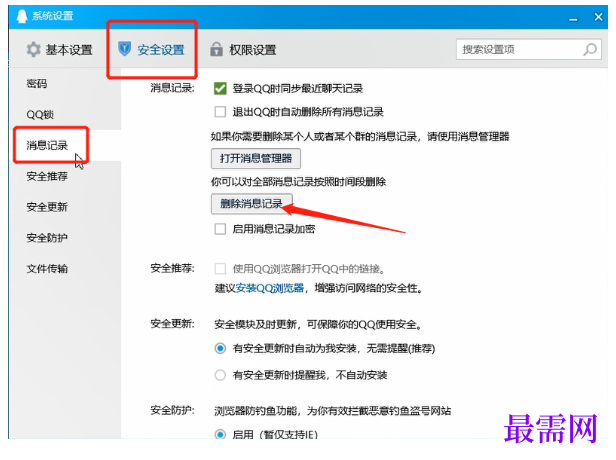Open the 基本设置 tab
Screen dimensions: 616x460
pyautogui.click(x=60, y=50)
